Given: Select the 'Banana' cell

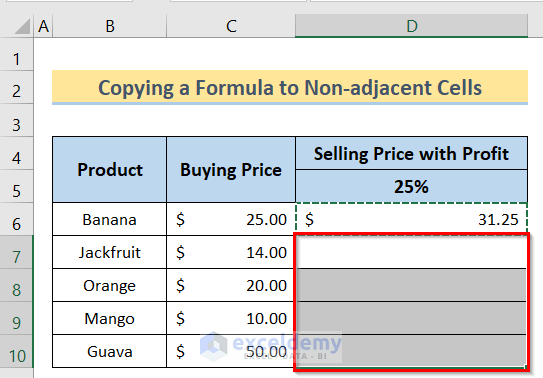Looking at the screenshot, I should pos(109,219).
